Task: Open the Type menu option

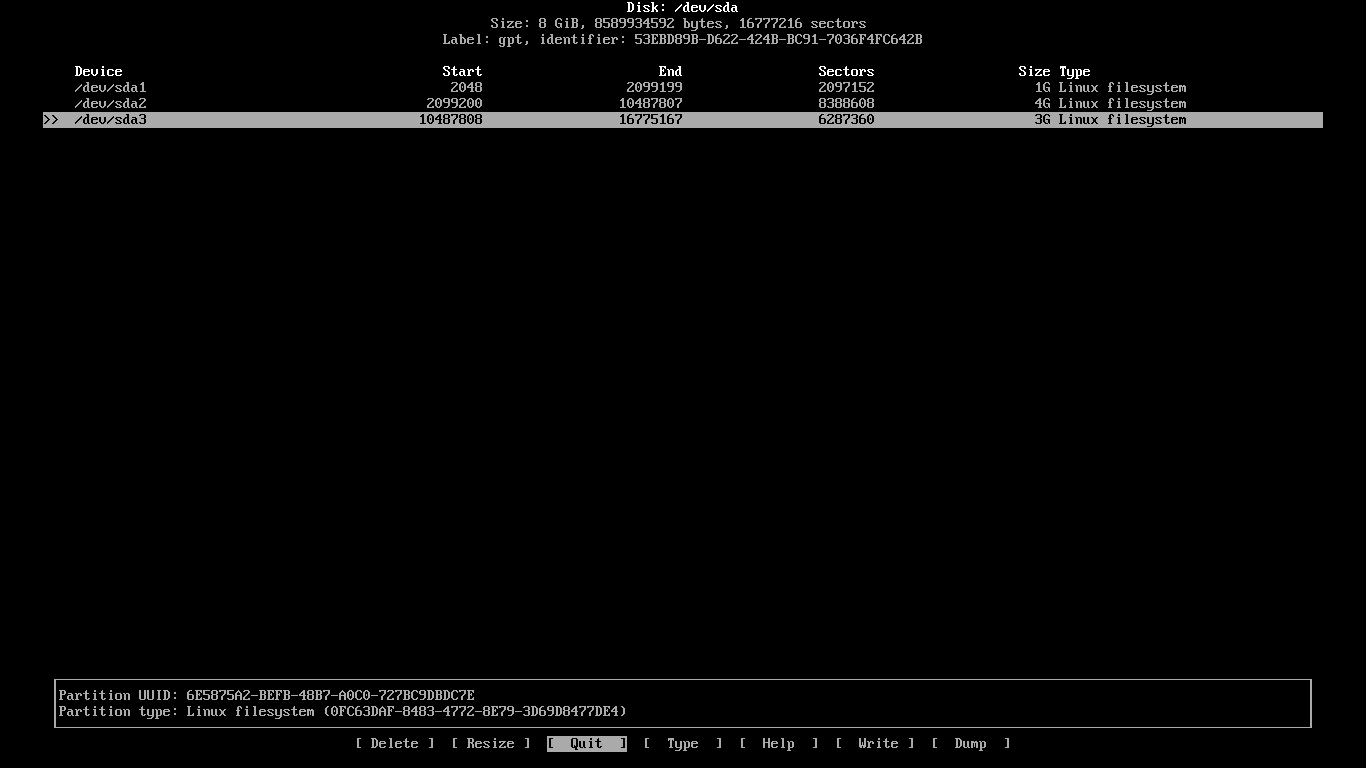Action: pyautogui.click(x=682, y=743)
